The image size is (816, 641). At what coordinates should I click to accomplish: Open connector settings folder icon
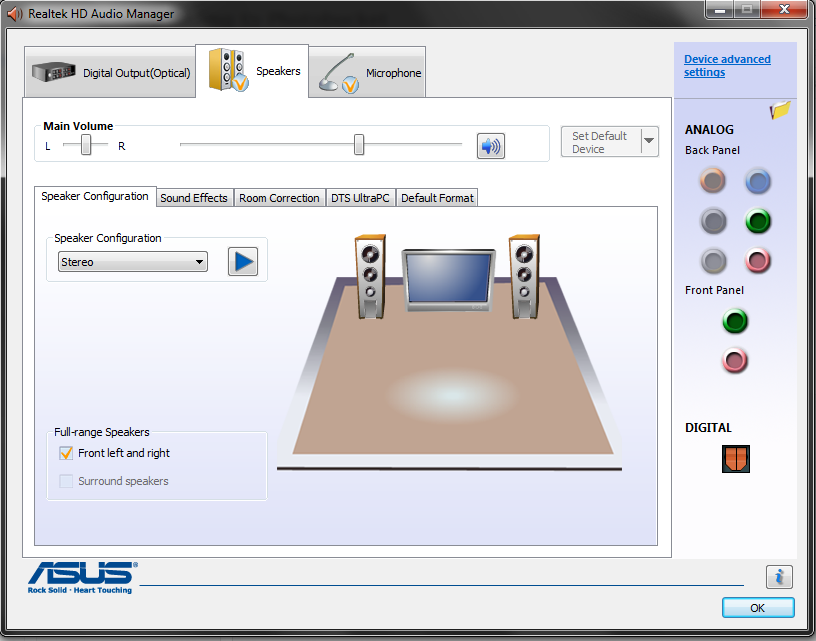[780, 109]
